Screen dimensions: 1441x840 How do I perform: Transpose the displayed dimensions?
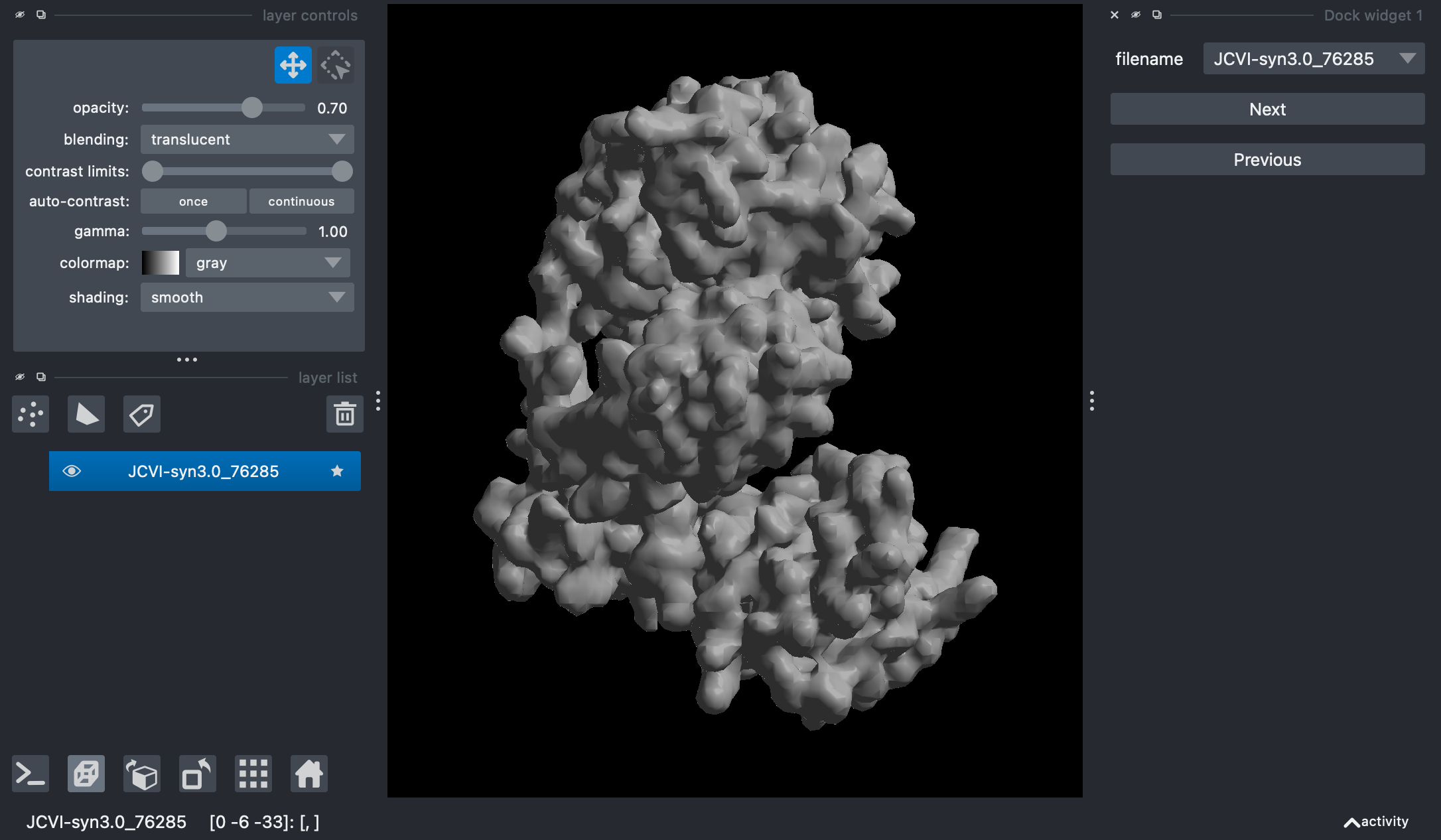pyautogui.click(x=197, y=774)
